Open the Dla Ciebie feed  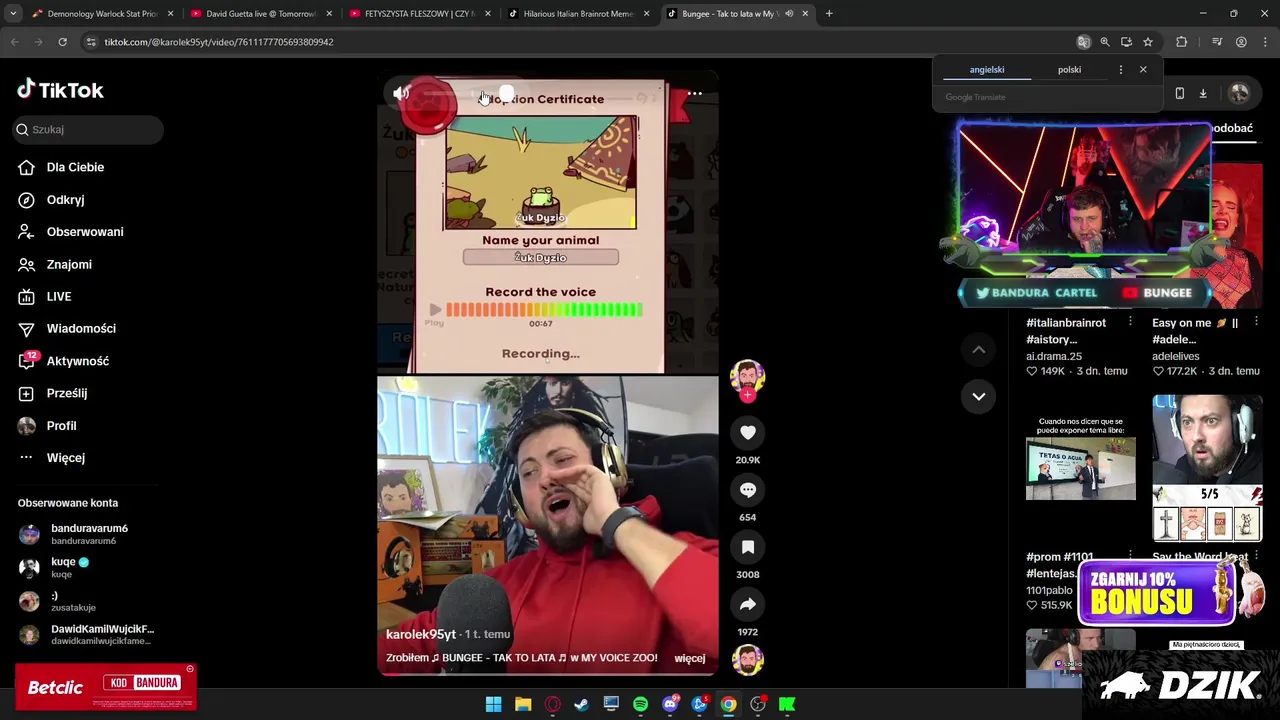75,167
